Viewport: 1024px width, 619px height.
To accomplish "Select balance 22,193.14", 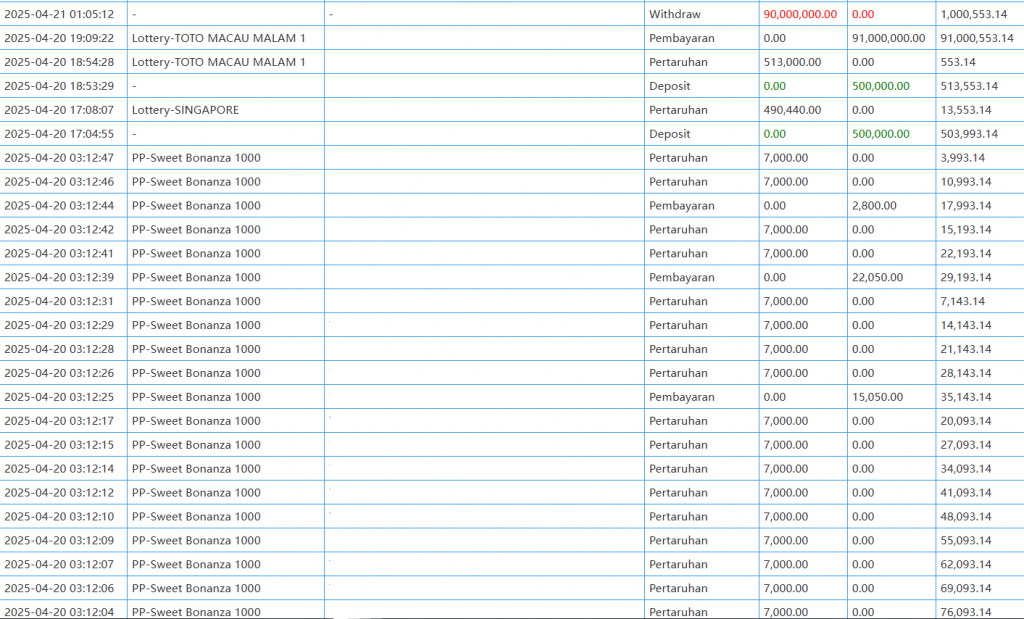I will [x=966, y=253].
